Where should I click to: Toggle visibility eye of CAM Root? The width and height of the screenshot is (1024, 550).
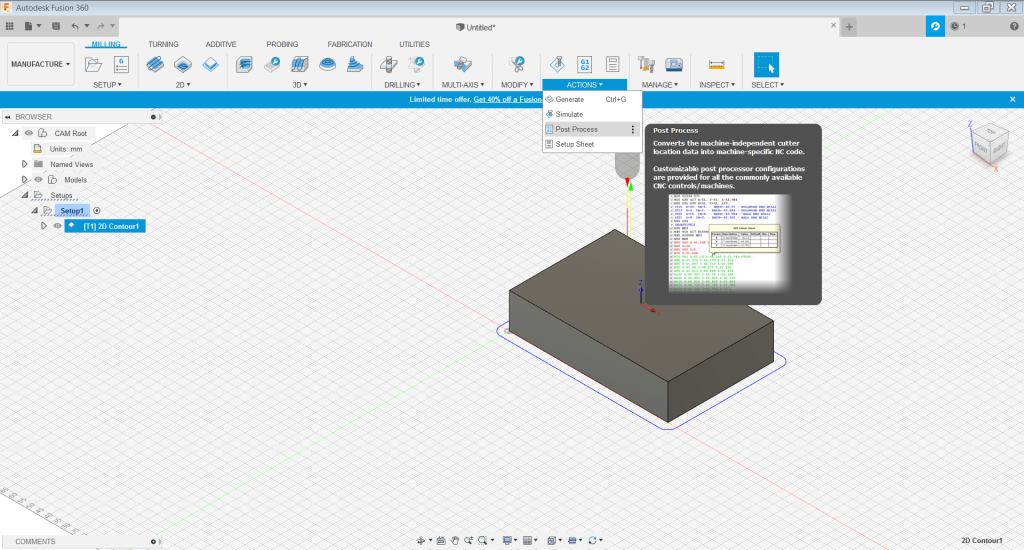coord(29,133)
